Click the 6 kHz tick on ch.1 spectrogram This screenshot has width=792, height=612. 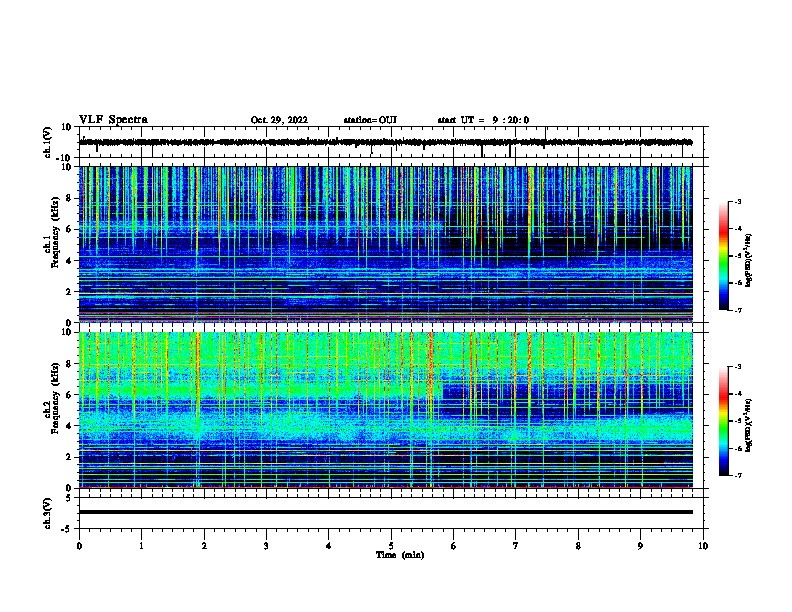(x=69, y=229)
